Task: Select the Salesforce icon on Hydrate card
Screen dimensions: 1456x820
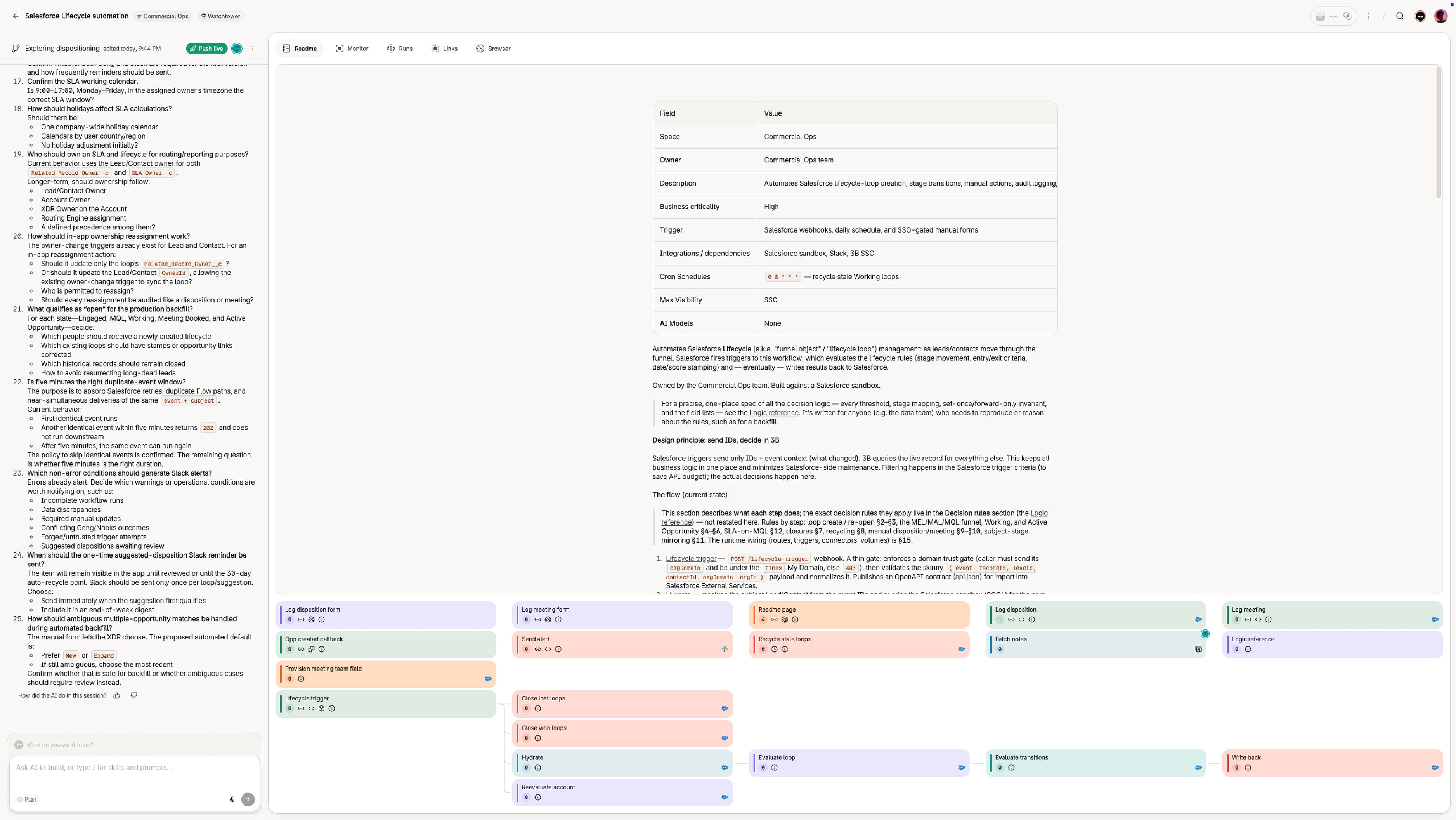Action: click(x=725, y=768)
